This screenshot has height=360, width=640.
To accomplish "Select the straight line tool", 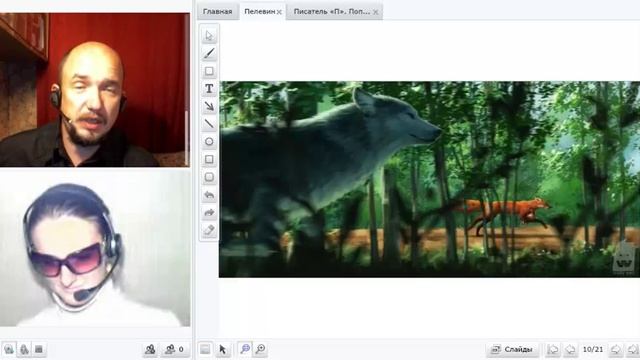I will [209, 124].
